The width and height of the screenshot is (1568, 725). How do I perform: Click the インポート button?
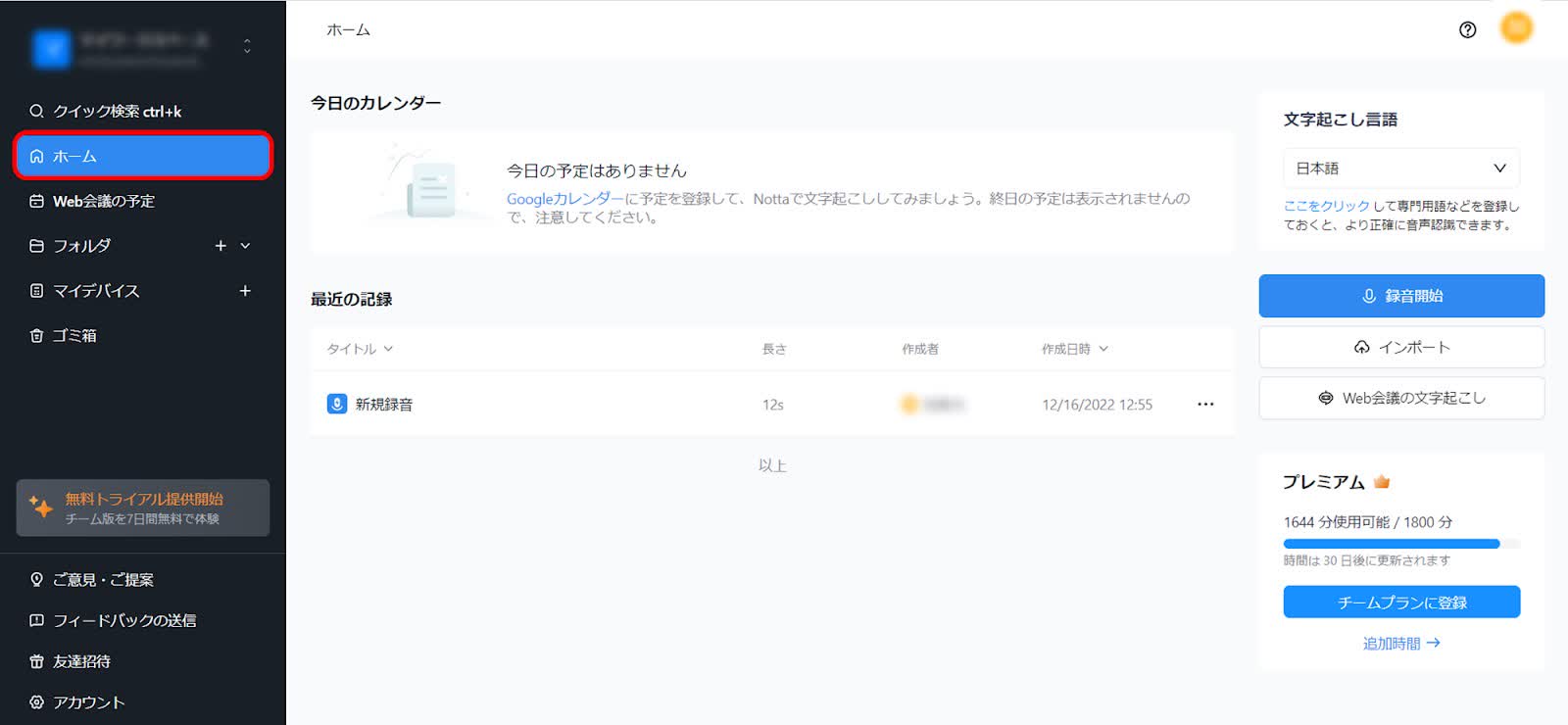pos(1401,347)
